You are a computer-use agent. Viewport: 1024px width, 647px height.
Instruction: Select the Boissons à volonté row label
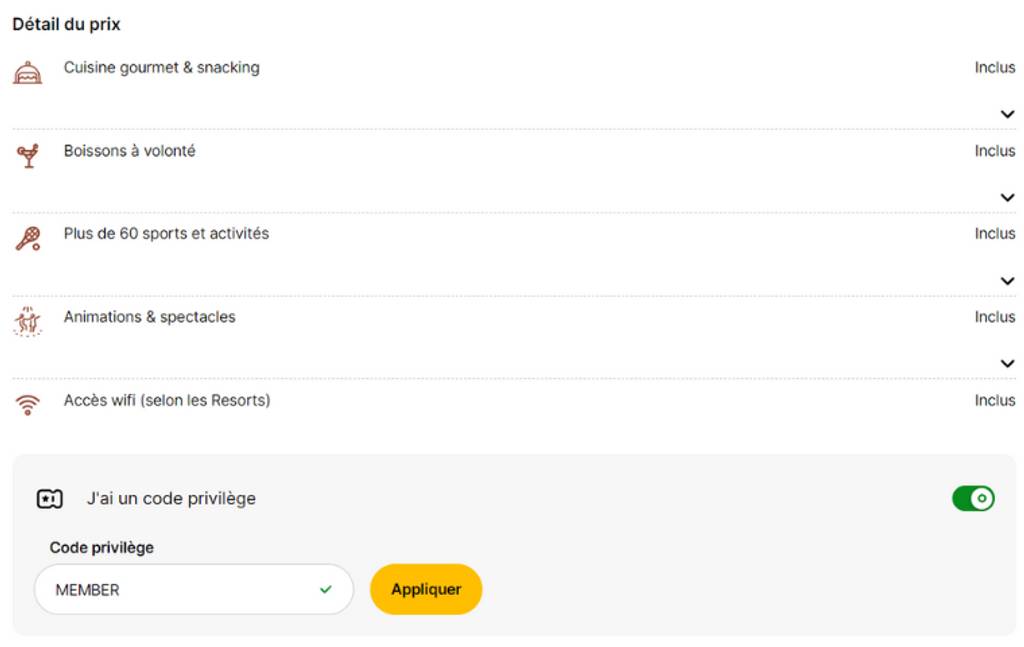pyautogui.click(x=129, y=151)
